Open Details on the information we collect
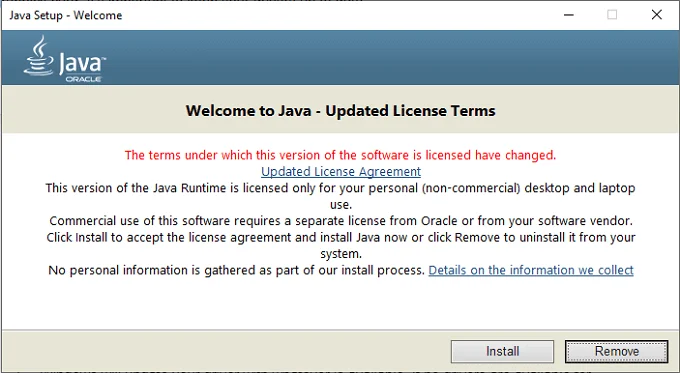This screenshot has width=680, height=373. pyautogui.click(x=531, y=270)
